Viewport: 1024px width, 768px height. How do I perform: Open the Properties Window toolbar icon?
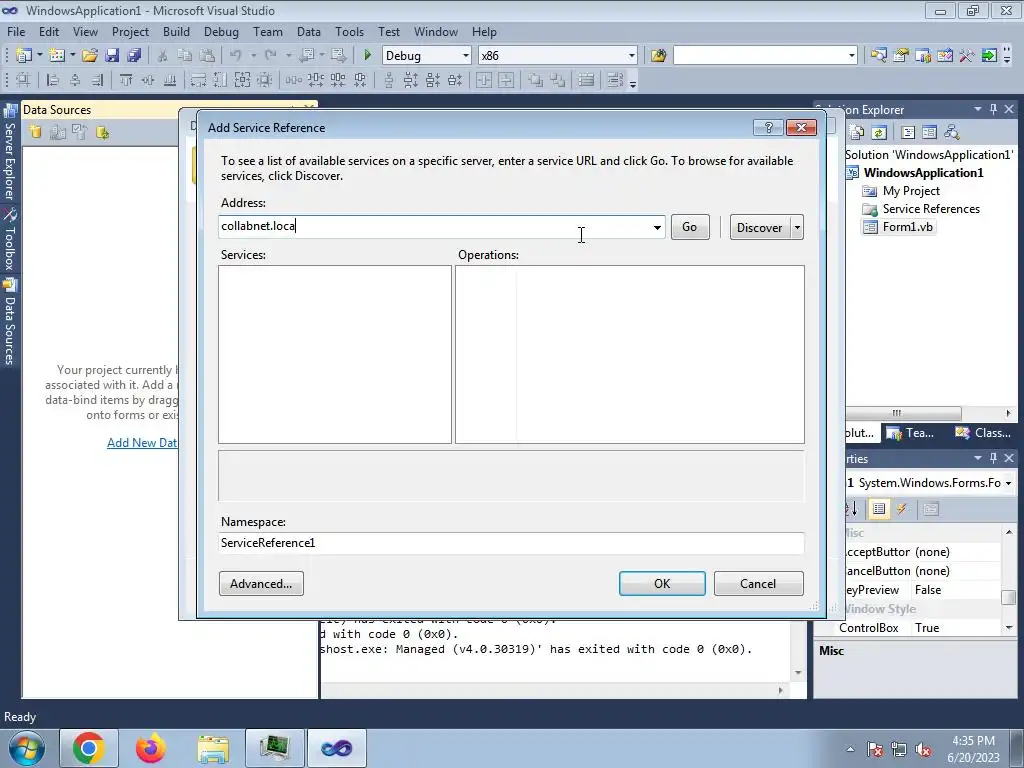coord(901,56)
